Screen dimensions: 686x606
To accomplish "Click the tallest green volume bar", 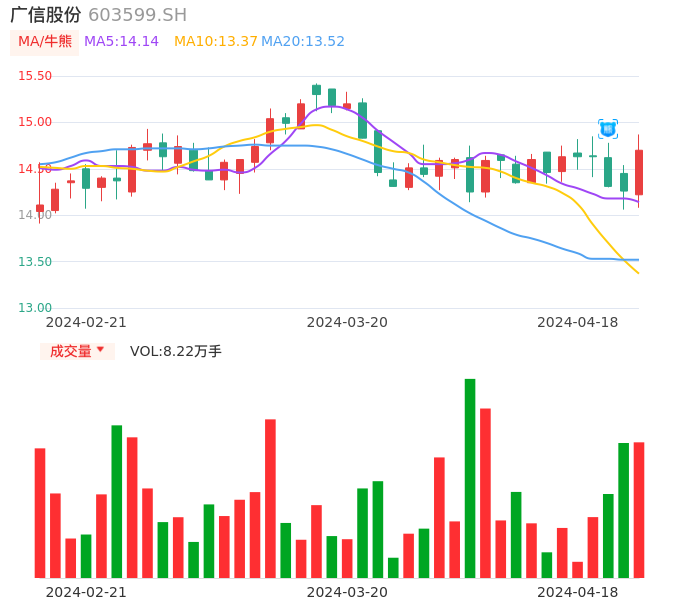I will pos(470,478).
